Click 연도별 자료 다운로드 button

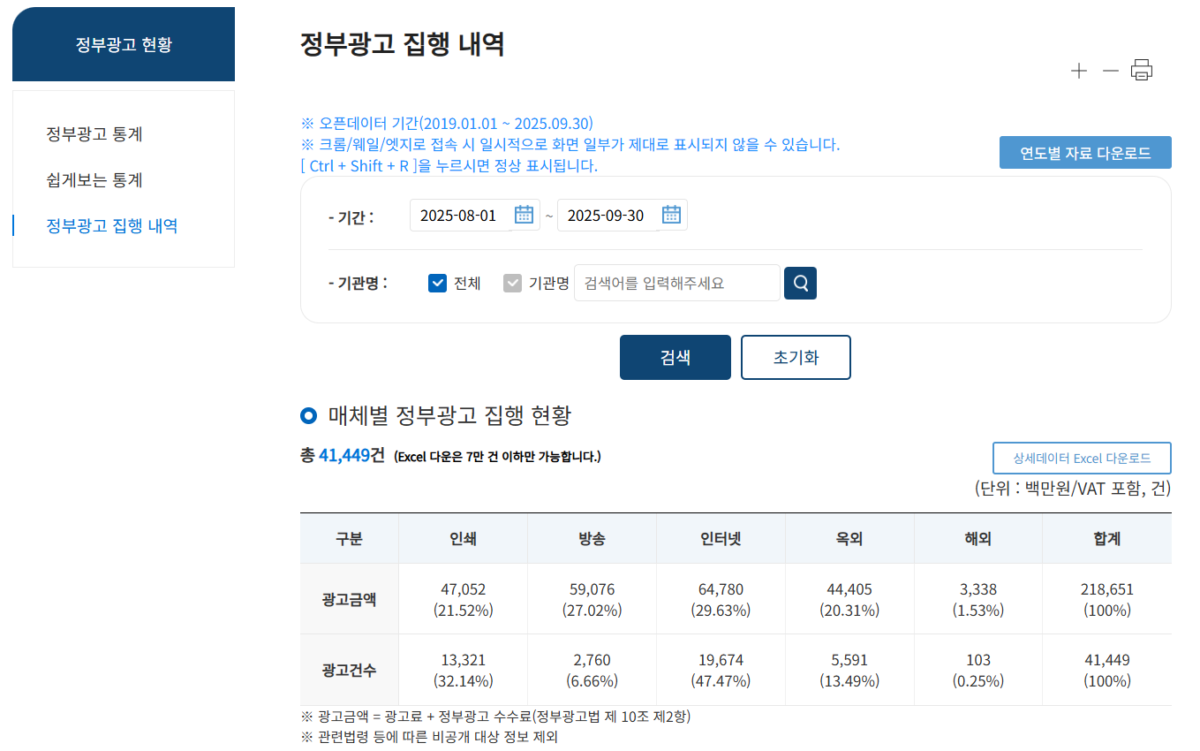pyautogui.click(x=1085, y=153)
